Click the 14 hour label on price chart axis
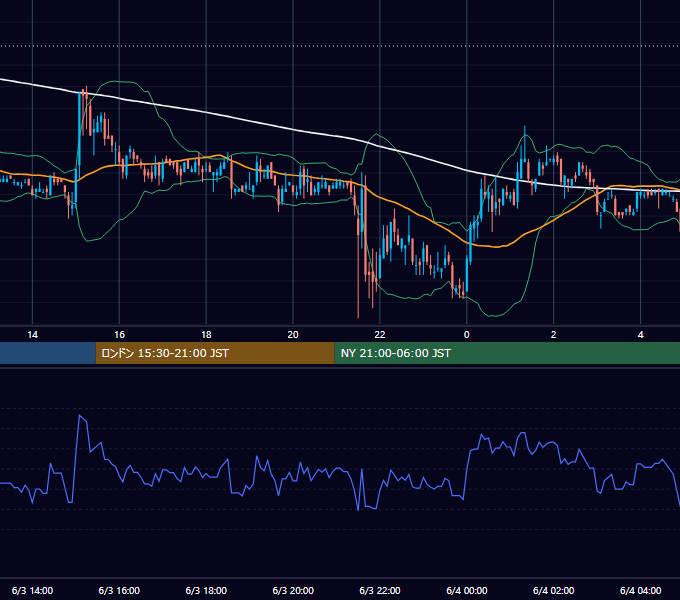The height and width of the screenshot is (600, 680). point(33,335)
